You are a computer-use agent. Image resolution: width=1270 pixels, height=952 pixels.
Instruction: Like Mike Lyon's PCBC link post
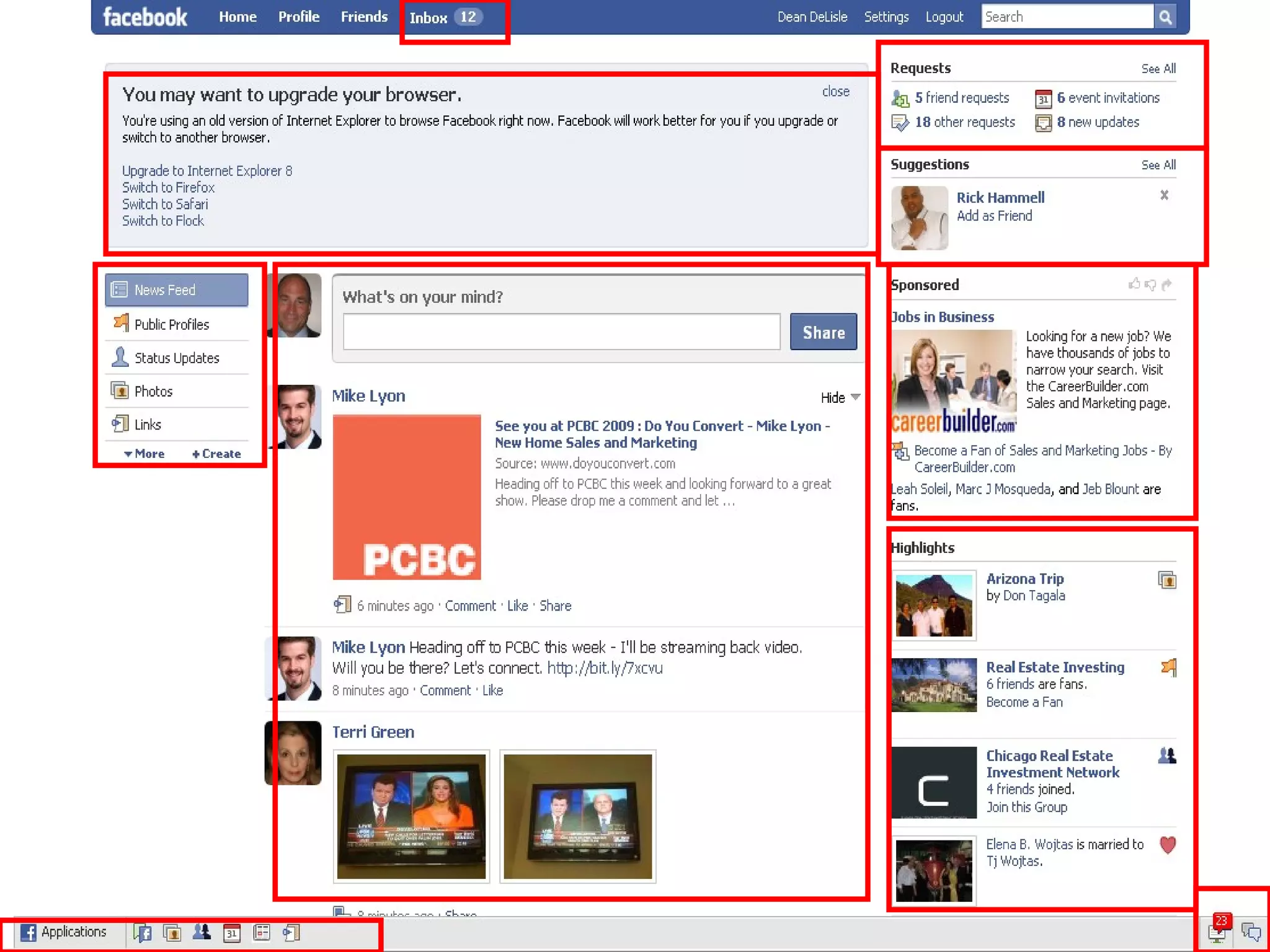coord(517,606)
